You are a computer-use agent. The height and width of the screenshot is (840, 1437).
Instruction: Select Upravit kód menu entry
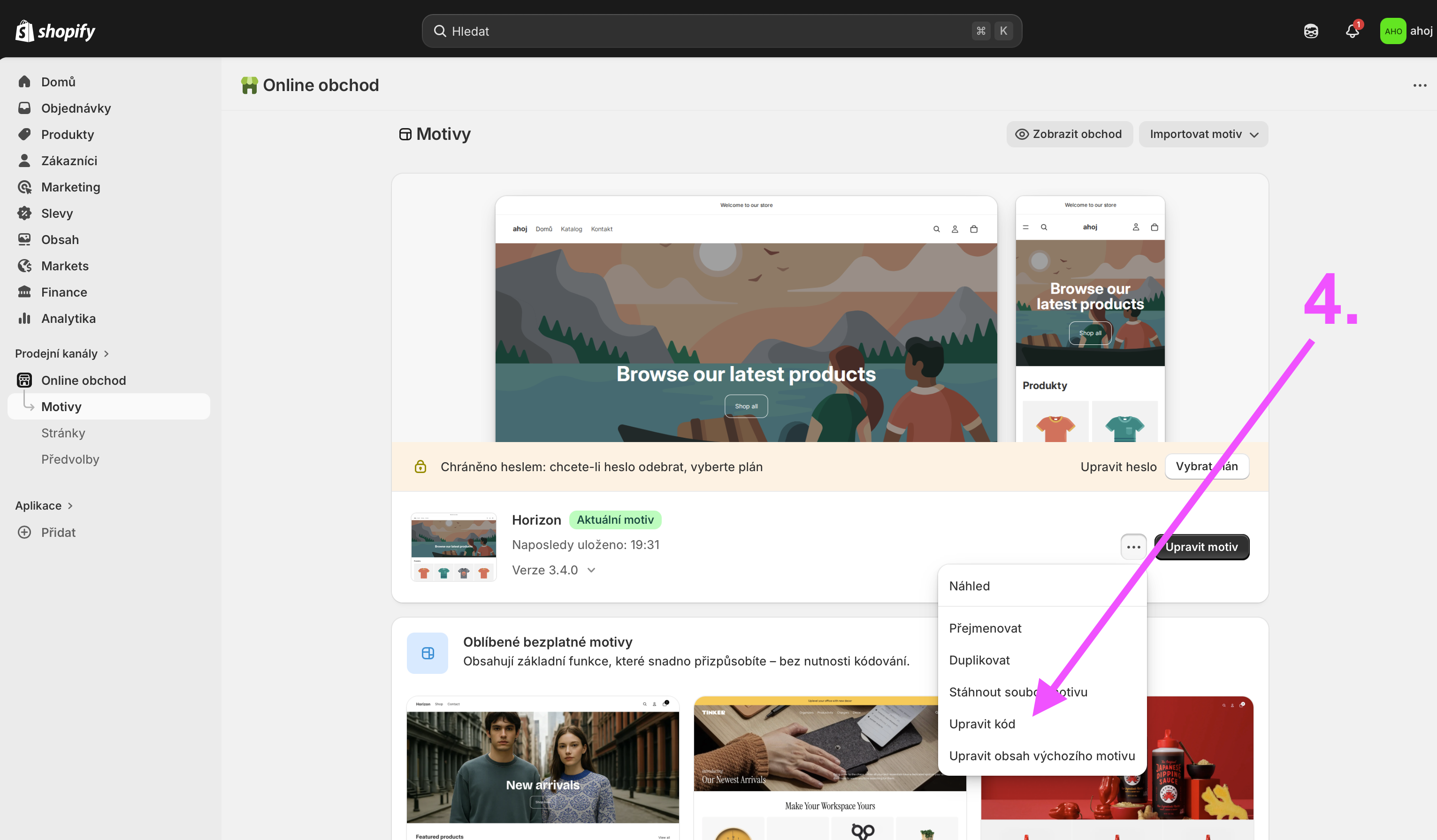coord(982,724)
